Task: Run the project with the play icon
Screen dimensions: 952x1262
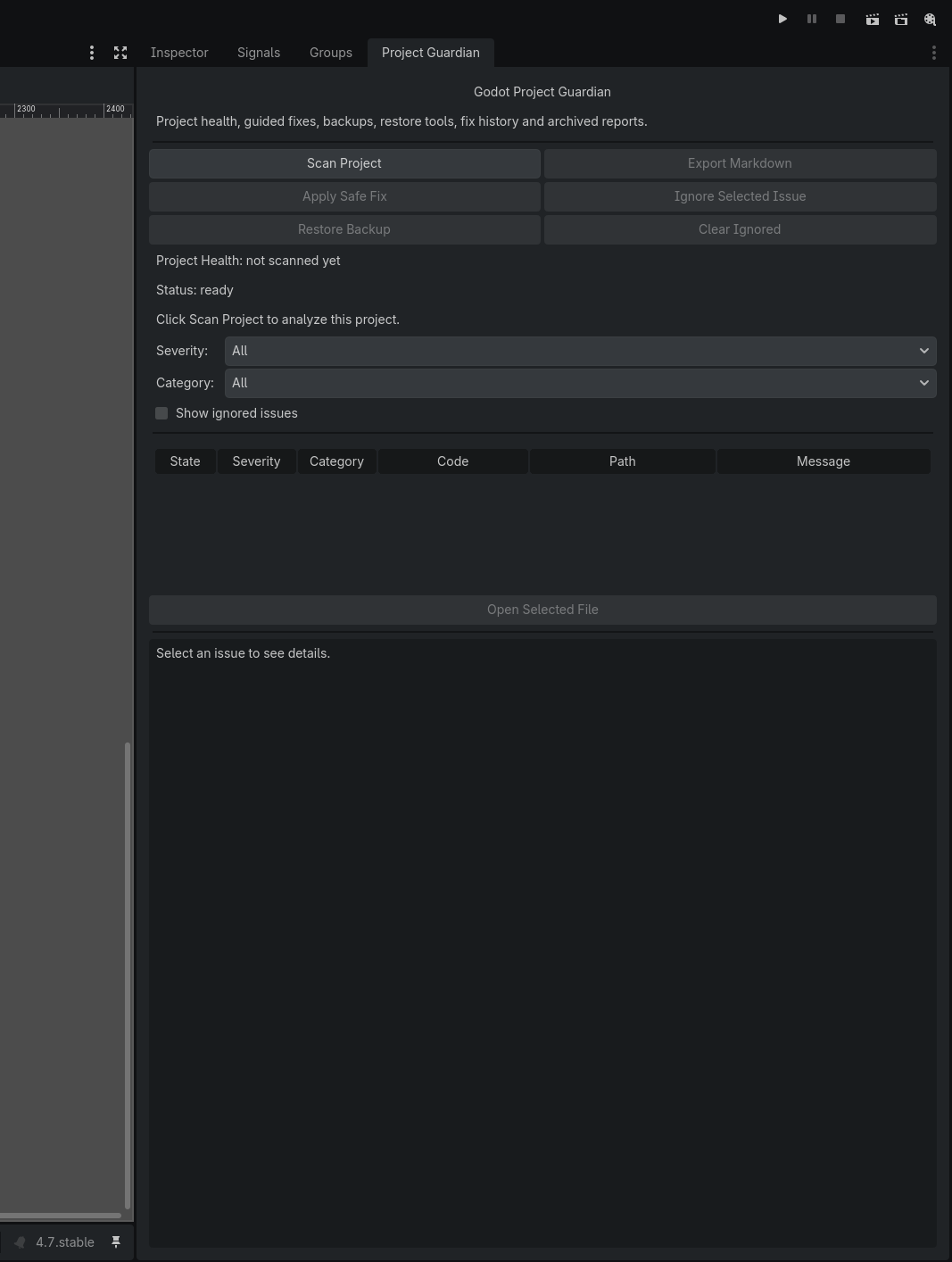Action: [782, 19]
